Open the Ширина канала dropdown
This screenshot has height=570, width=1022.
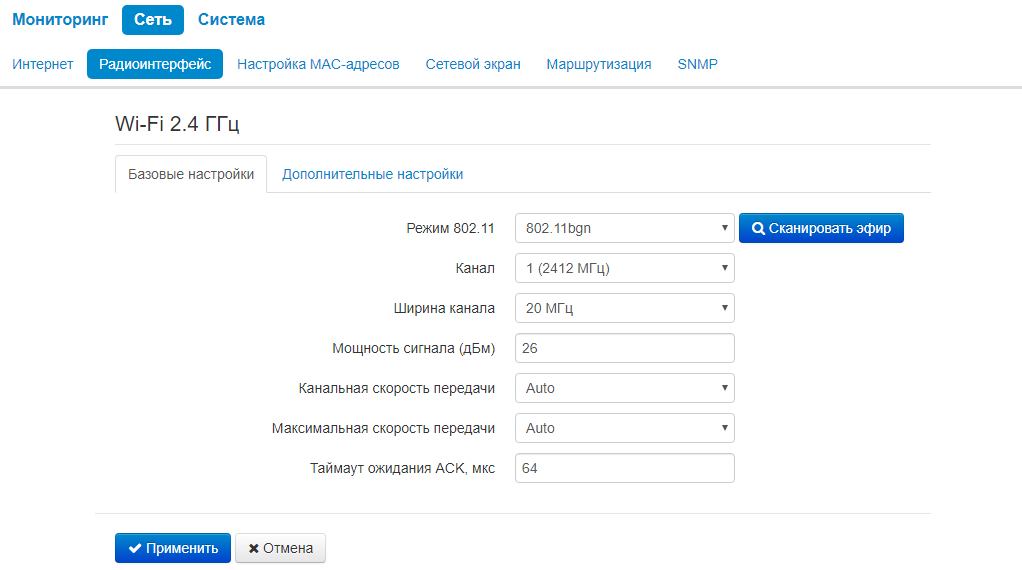(624, 308)
